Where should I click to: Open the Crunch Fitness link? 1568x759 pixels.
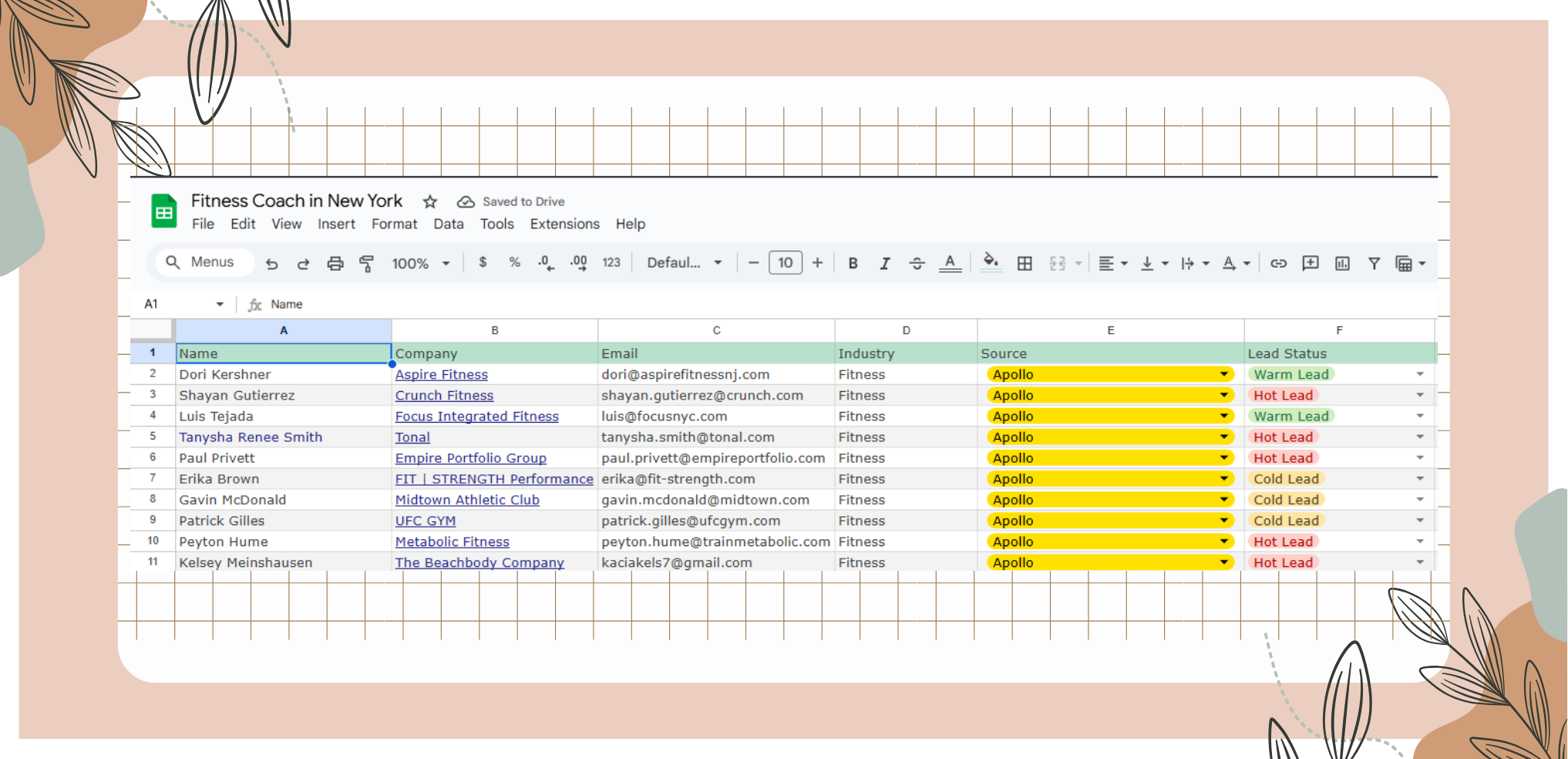tap(444, 395)
